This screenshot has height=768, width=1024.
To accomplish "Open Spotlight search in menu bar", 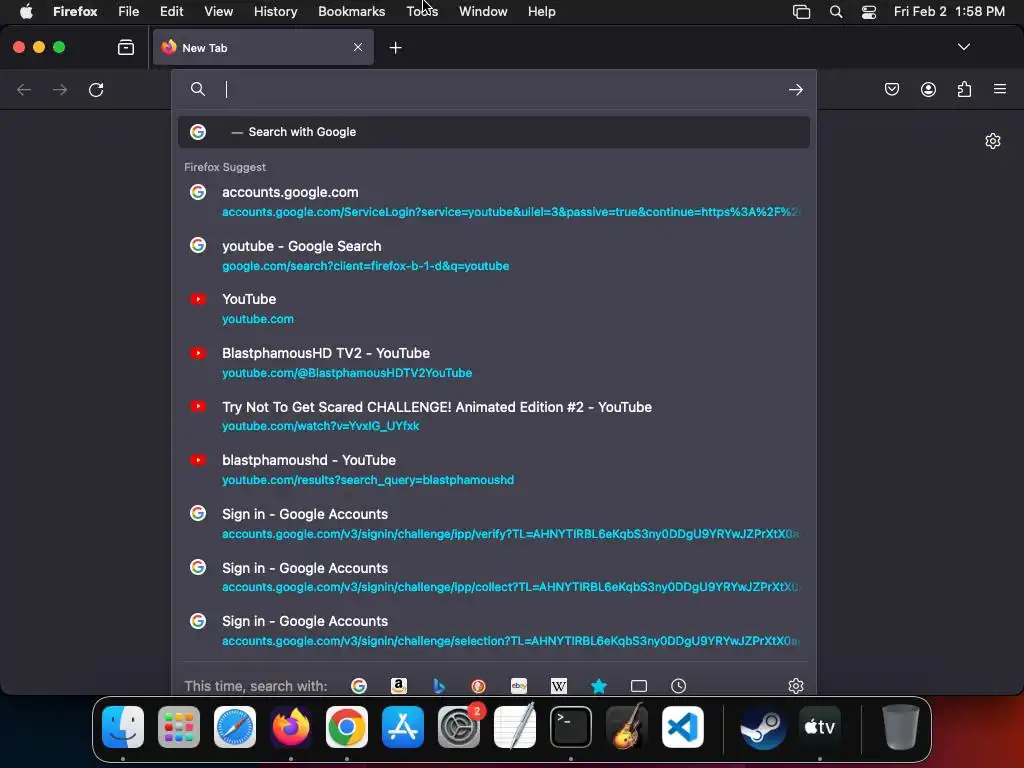I will pos(835,11).
